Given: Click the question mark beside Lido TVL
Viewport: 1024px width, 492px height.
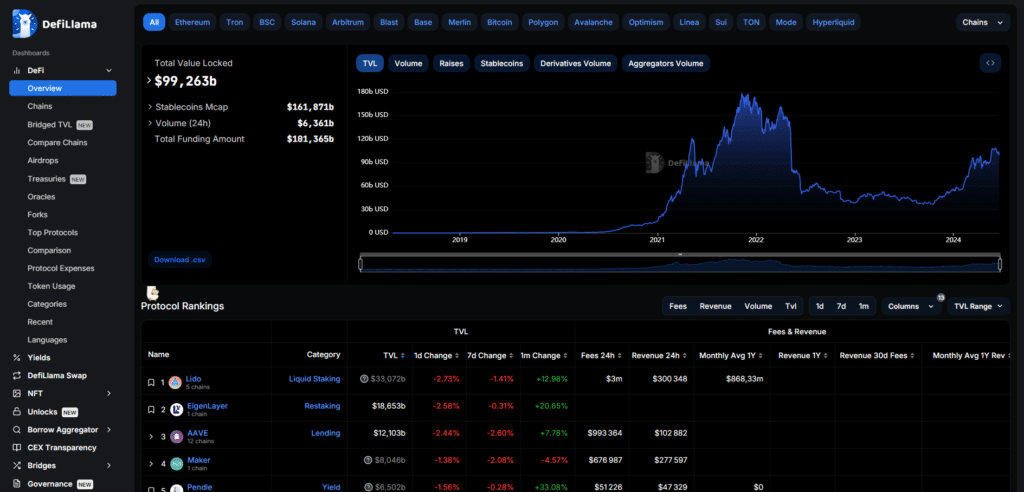Looking at the screenshot, I should (x=364, y=379).
